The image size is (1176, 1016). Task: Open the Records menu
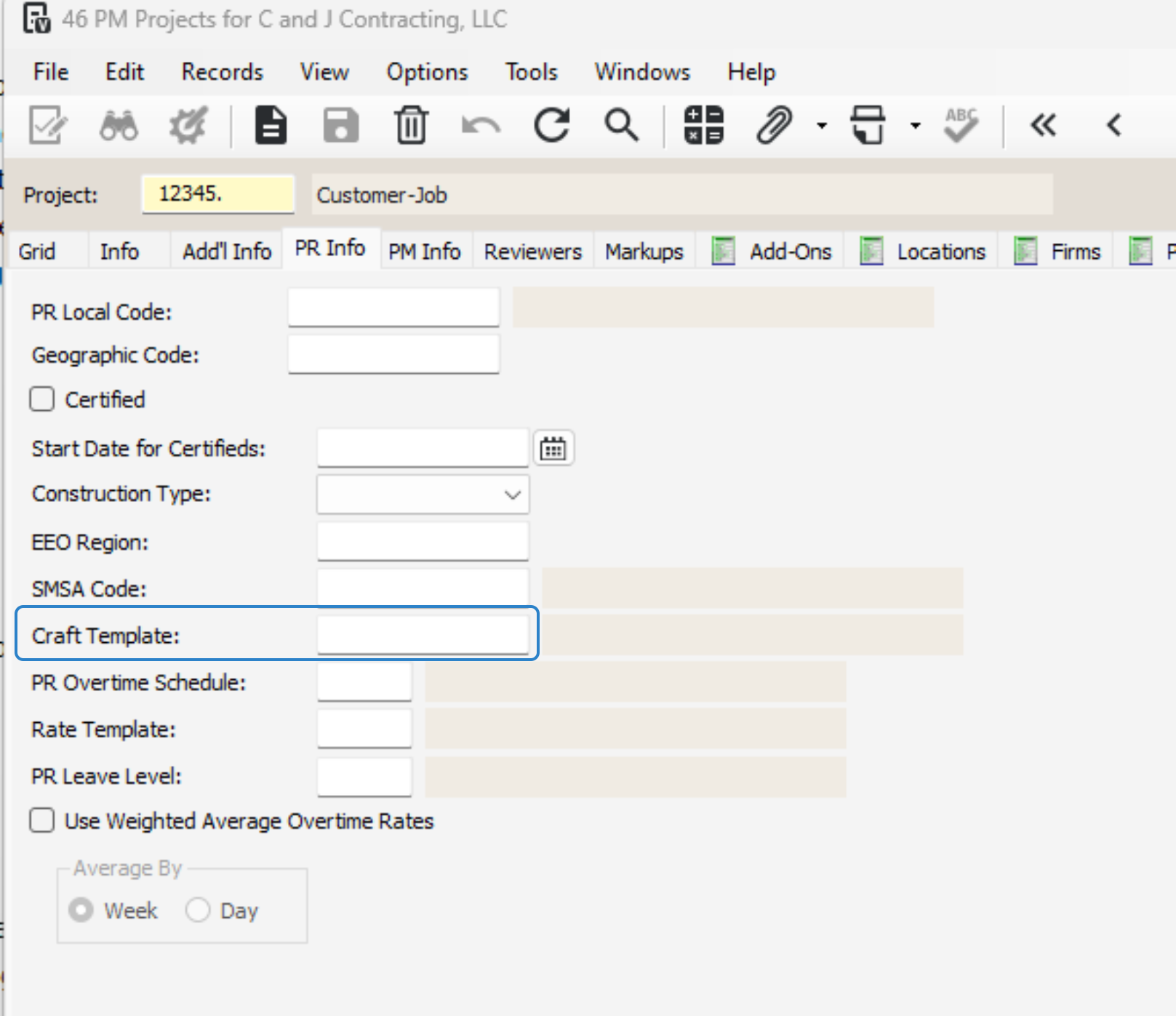[x=222, y=72]
